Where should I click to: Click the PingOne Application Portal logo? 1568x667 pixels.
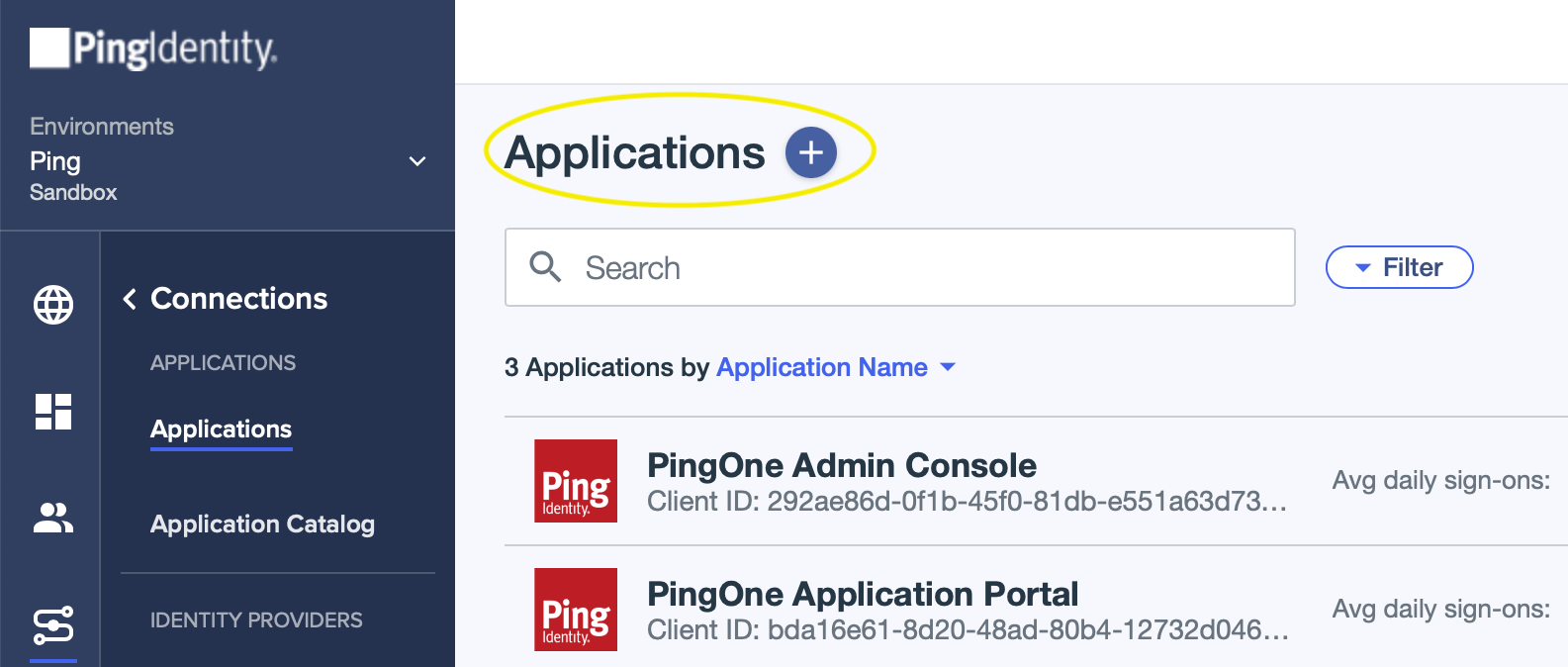(x=575, y=610)
